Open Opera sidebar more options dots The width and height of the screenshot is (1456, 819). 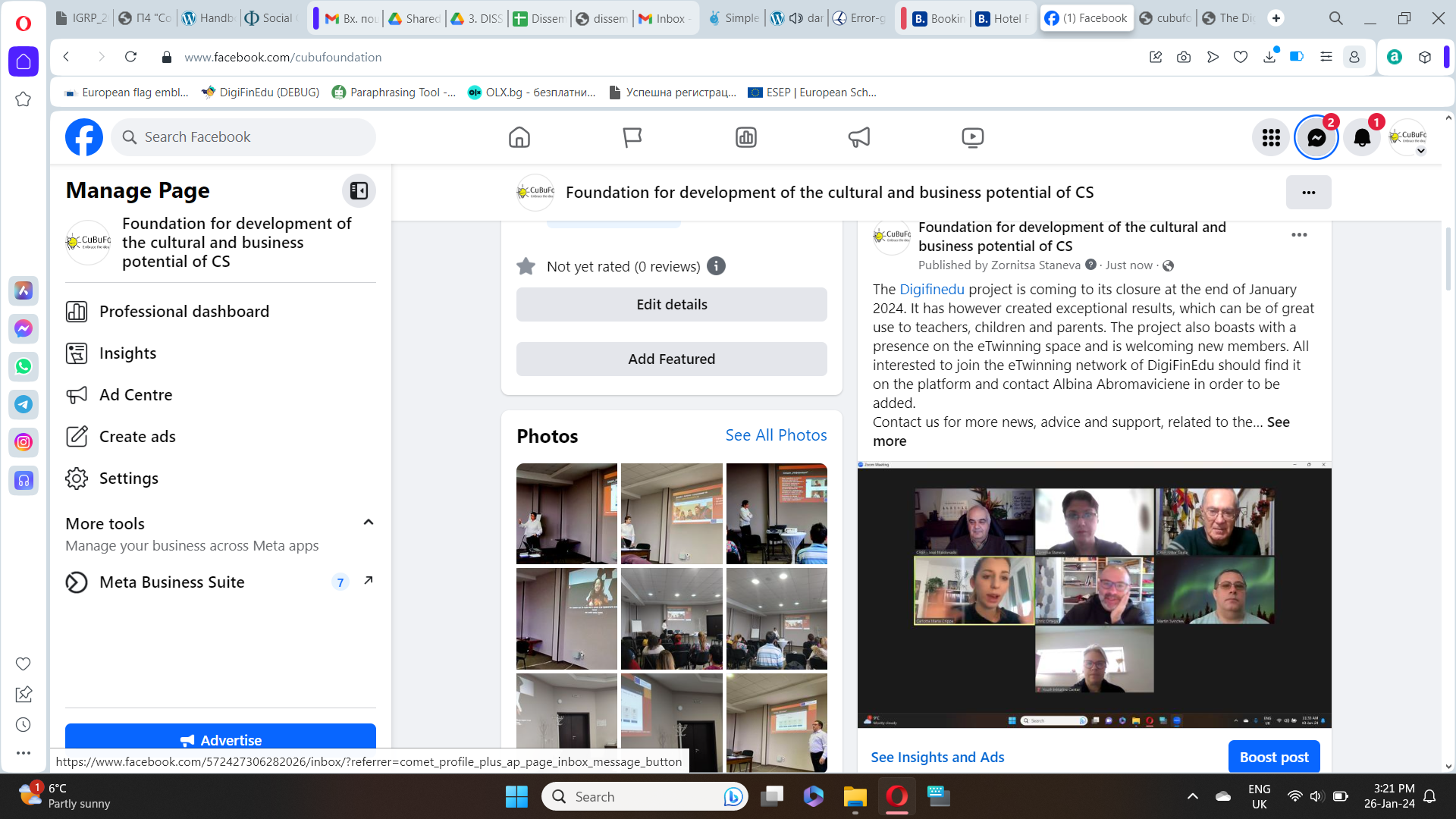[24, 753]
